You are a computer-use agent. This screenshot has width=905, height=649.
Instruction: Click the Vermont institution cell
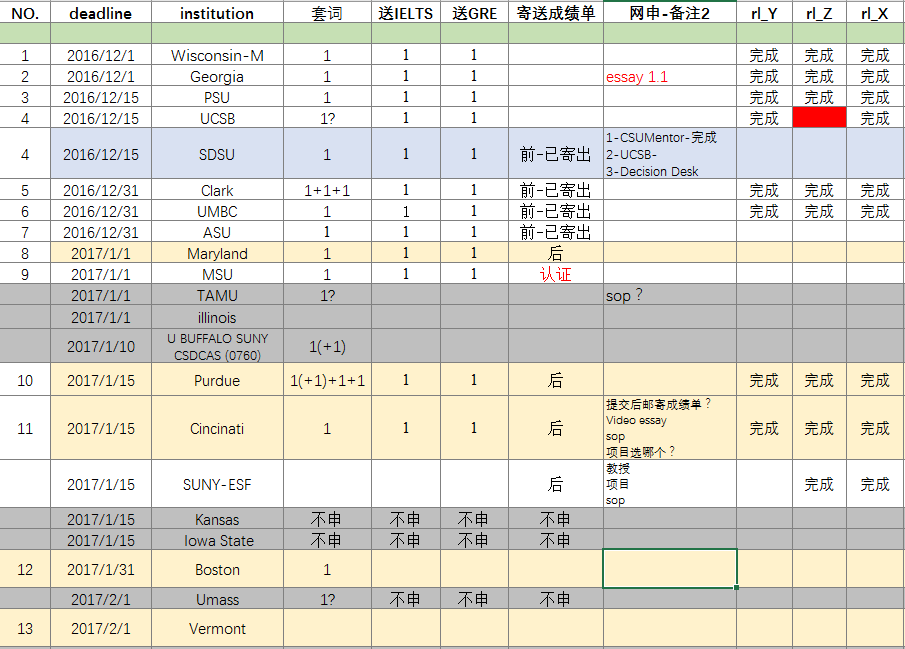coord(217,629)
